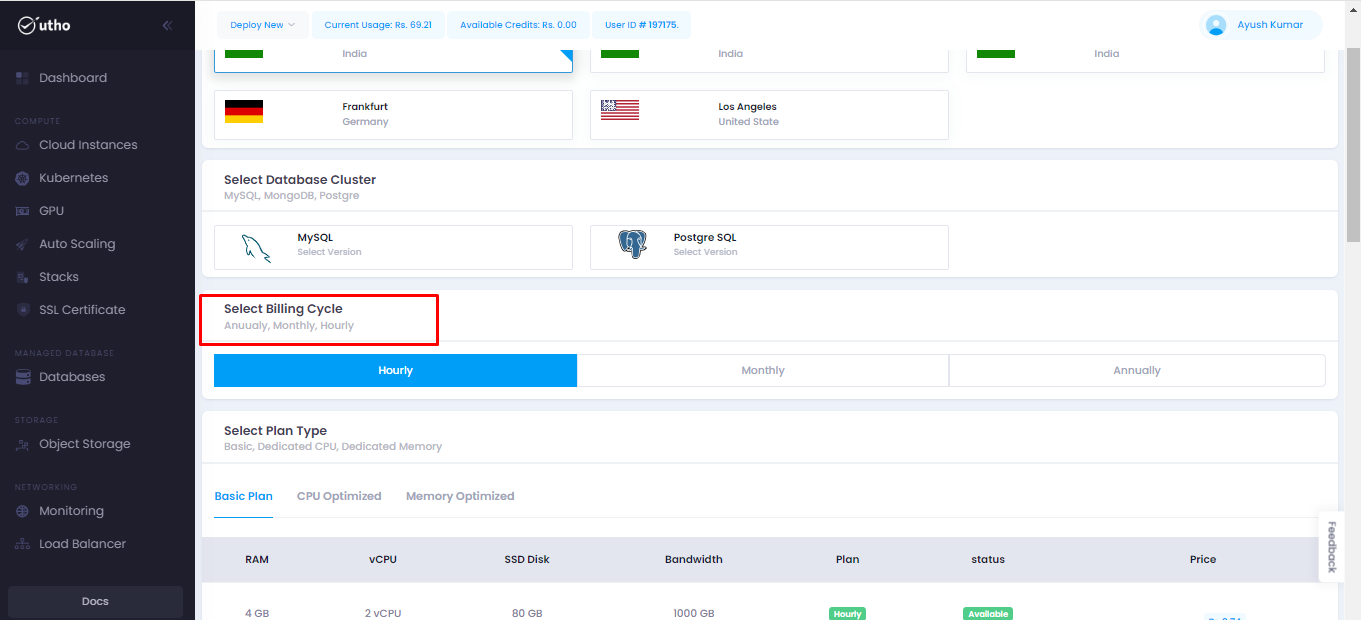
Task: Open the Stacks page
Action: [x=59, y=277]
